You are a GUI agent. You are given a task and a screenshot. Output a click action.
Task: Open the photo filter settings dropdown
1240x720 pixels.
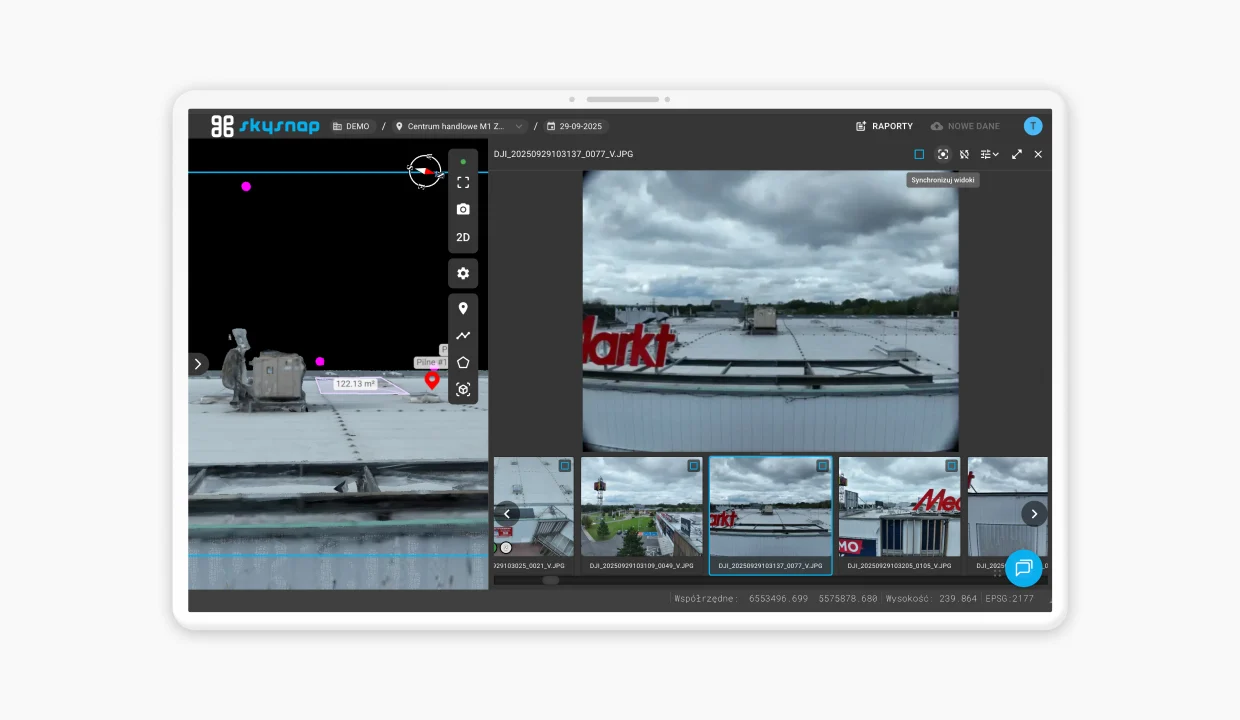(990, 154)
